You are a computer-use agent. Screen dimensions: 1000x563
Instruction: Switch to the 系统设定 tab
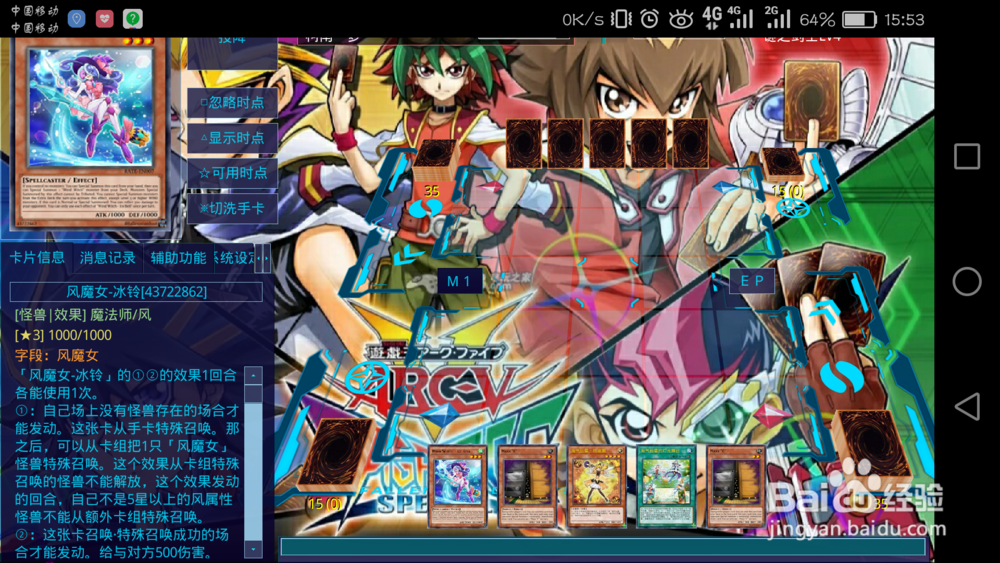[x=234, y=258]
